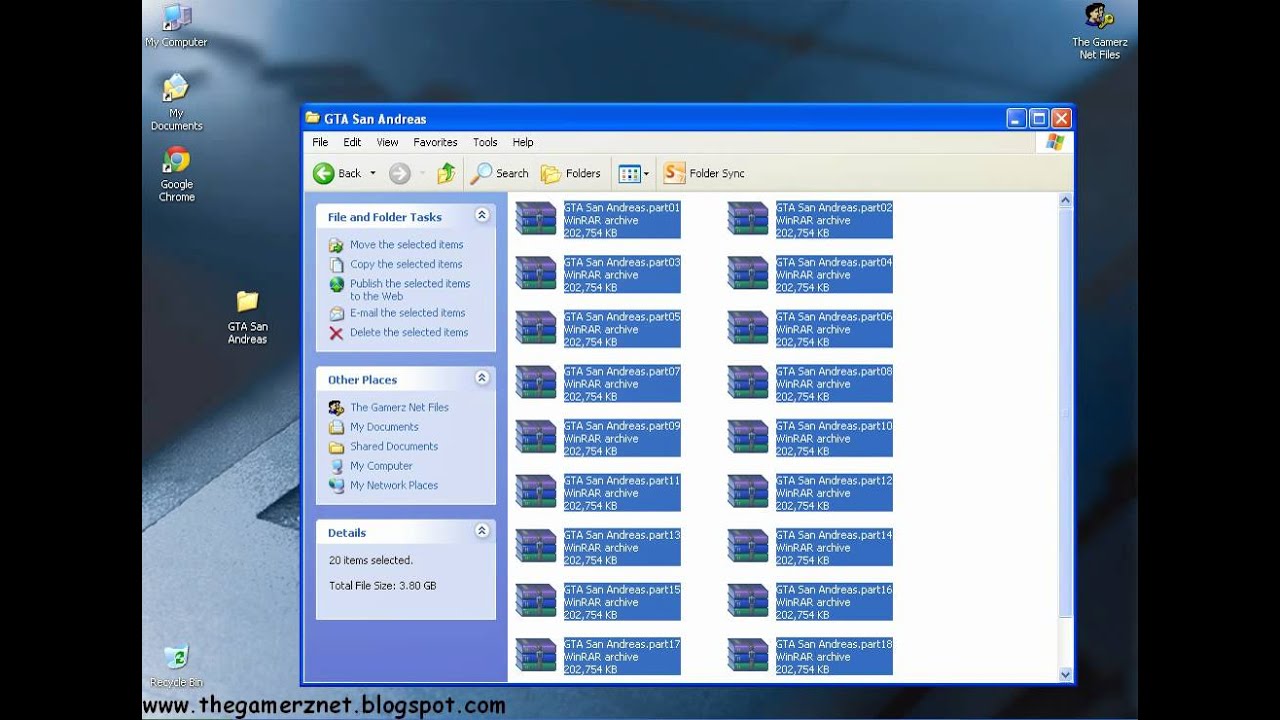The height and width of the screenshot is (720, 1280).
Task: Select GTA San Andreas.part05 archive icon
Action: pyautogui.click(x=536, y=329)
